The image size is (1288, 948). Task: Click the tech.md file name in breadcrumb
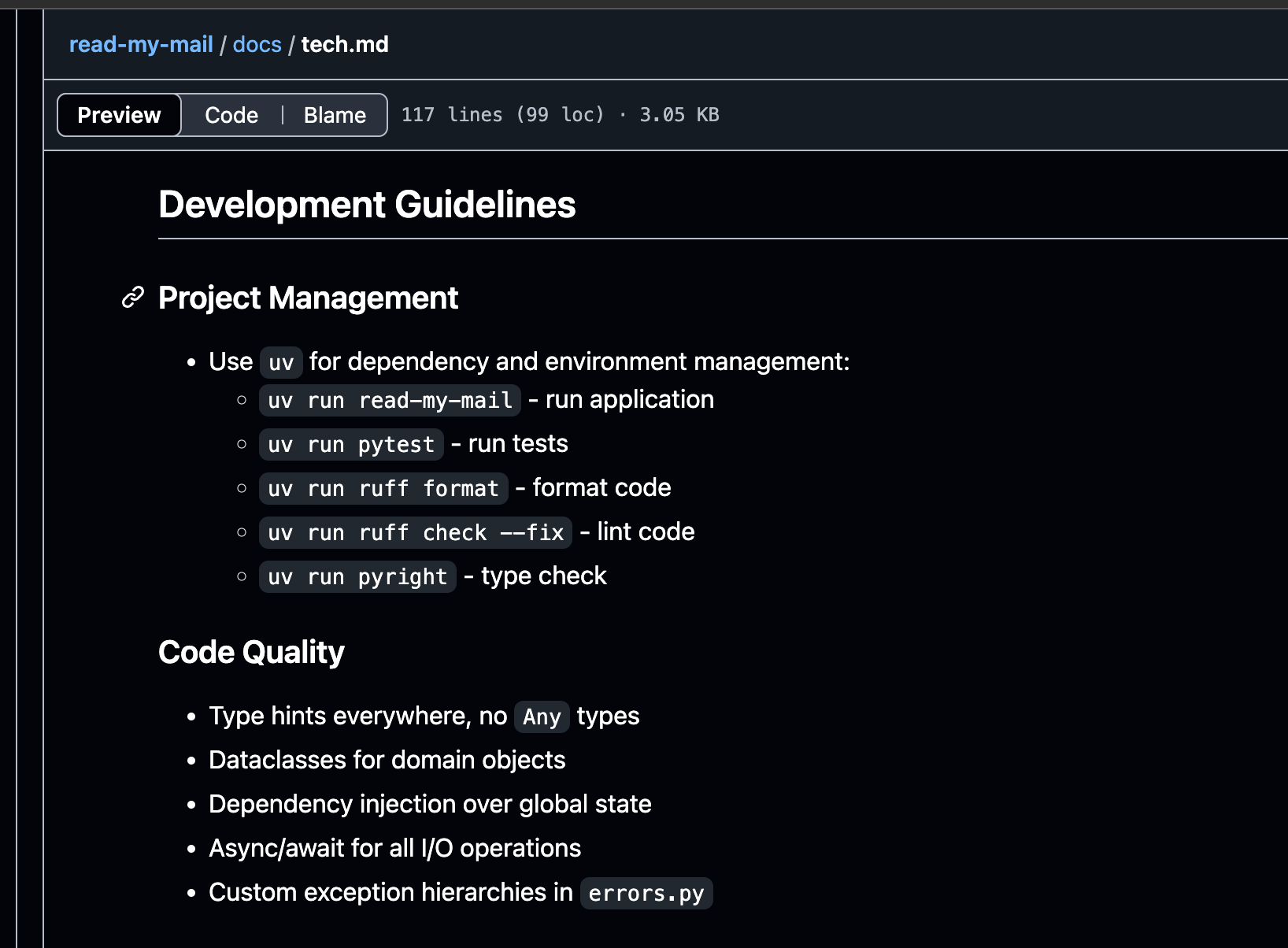point(345,45)
